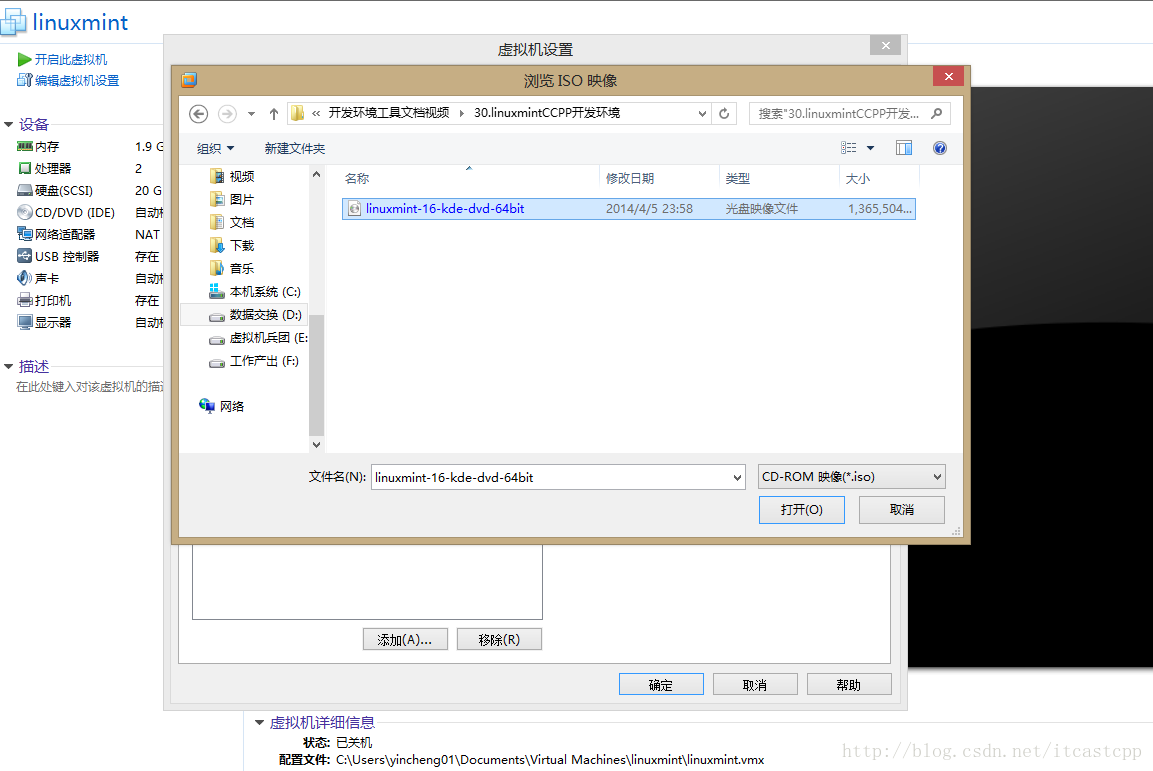The image size is (1153, 771).
Task: Go up one folder level
Action: 274,114
